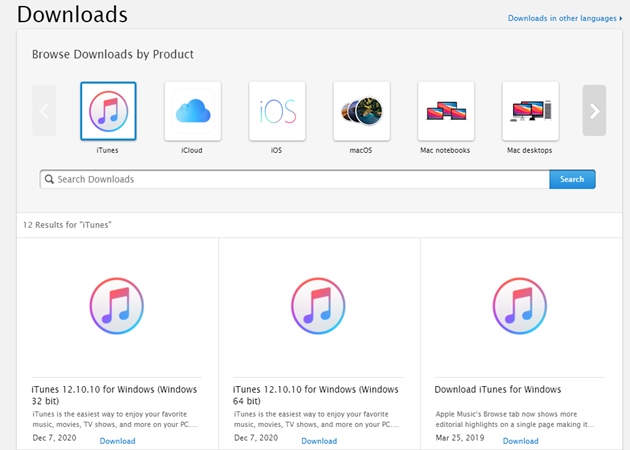Open Downloads in other languages link
Screen dimensions: 630x450
tap(565, 18)
